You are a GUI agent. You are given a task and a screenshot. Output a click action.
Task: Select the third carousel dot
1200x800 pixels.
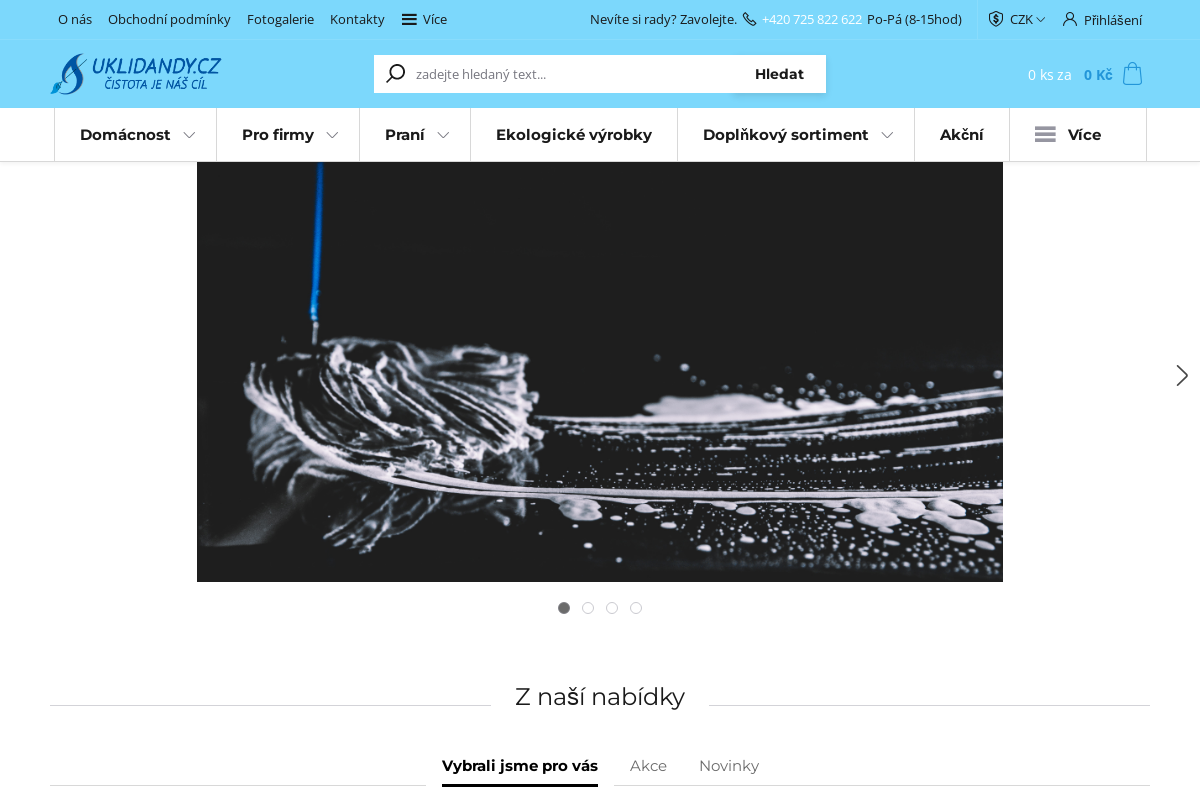612,608
